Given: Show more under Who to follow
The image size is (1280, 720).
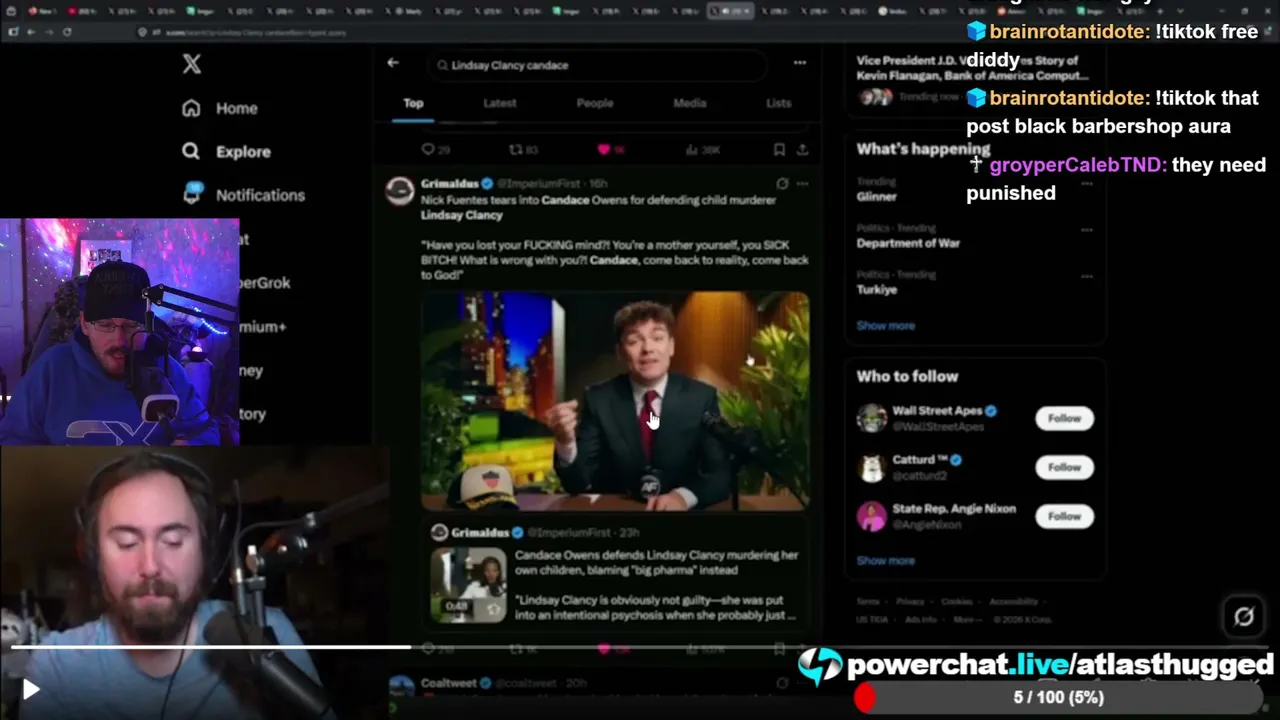Looking at the screenshot, I should 885,560.
